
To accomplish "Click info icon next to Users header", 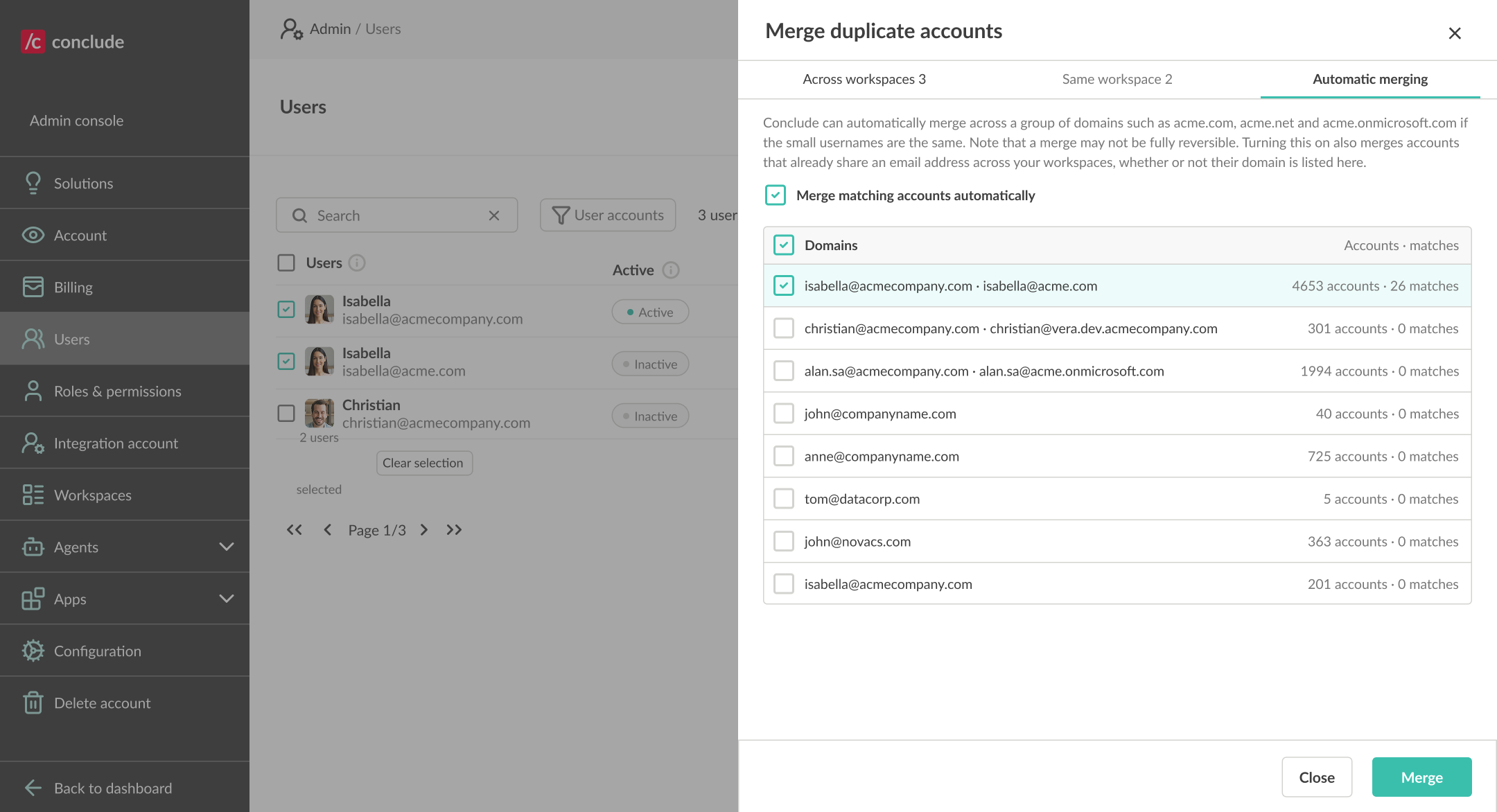I will 357,263.
